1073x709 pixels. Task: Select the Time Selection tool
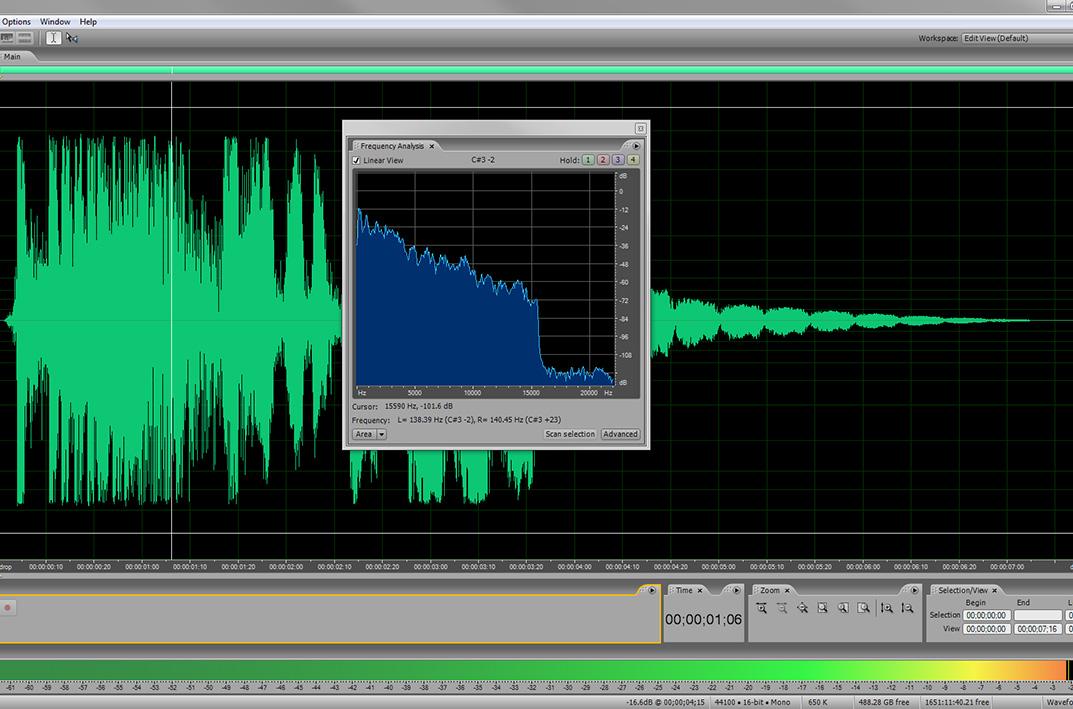click(53, 38)
